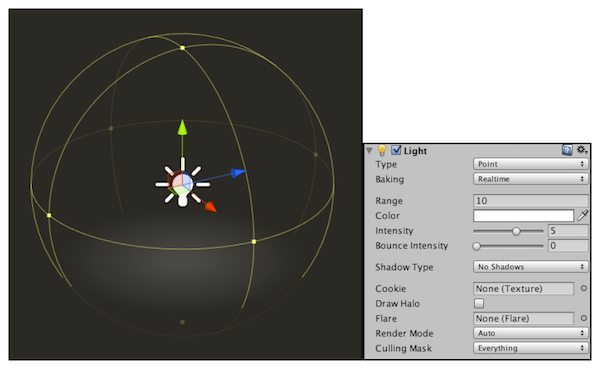Click the front yellow range handle on sphere
Viewport: 600px width, 369px height.
254,242
